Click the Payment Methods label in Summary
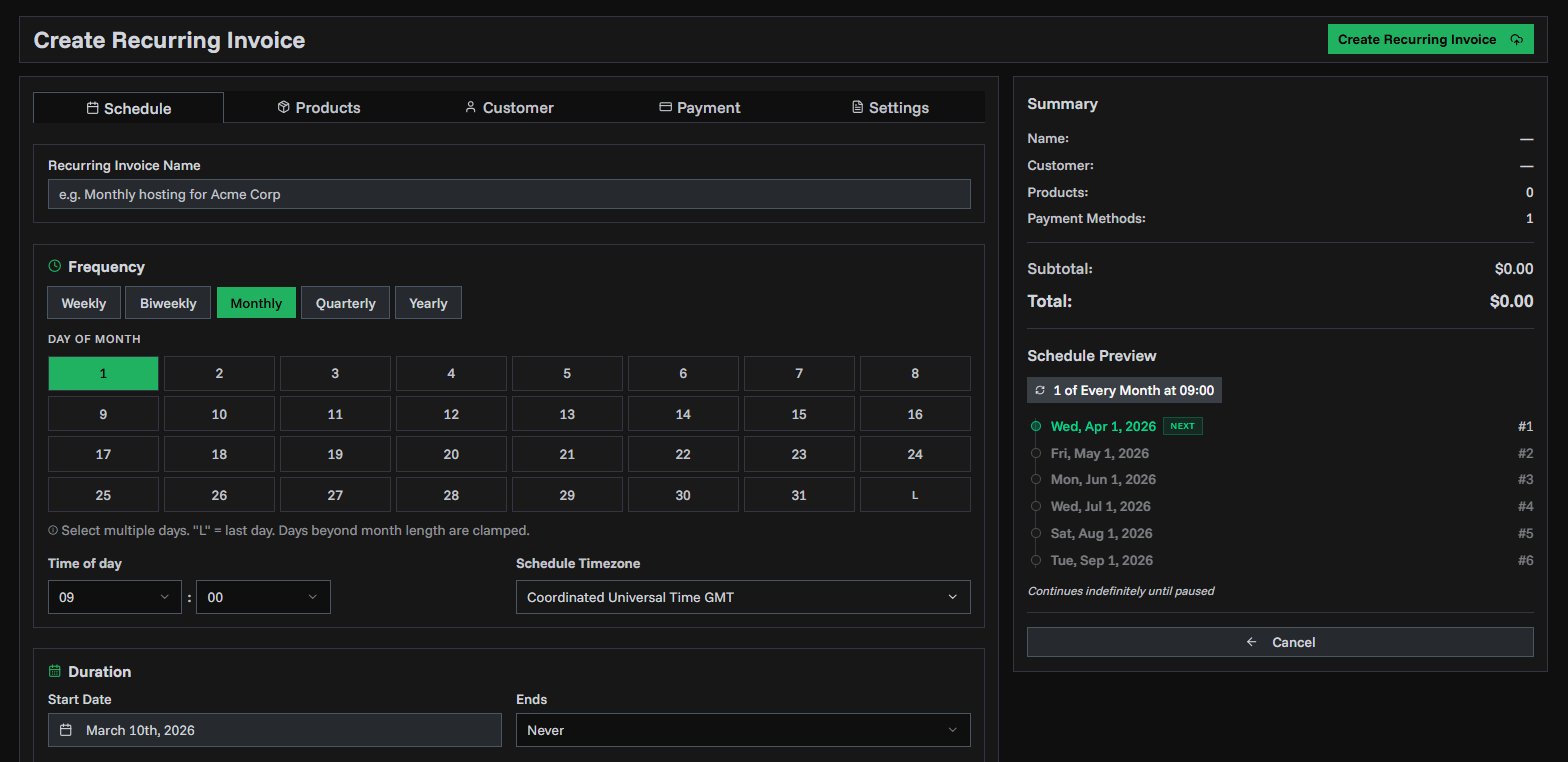This screenshot has height=762, width=1568. [x=1086, y=218]
